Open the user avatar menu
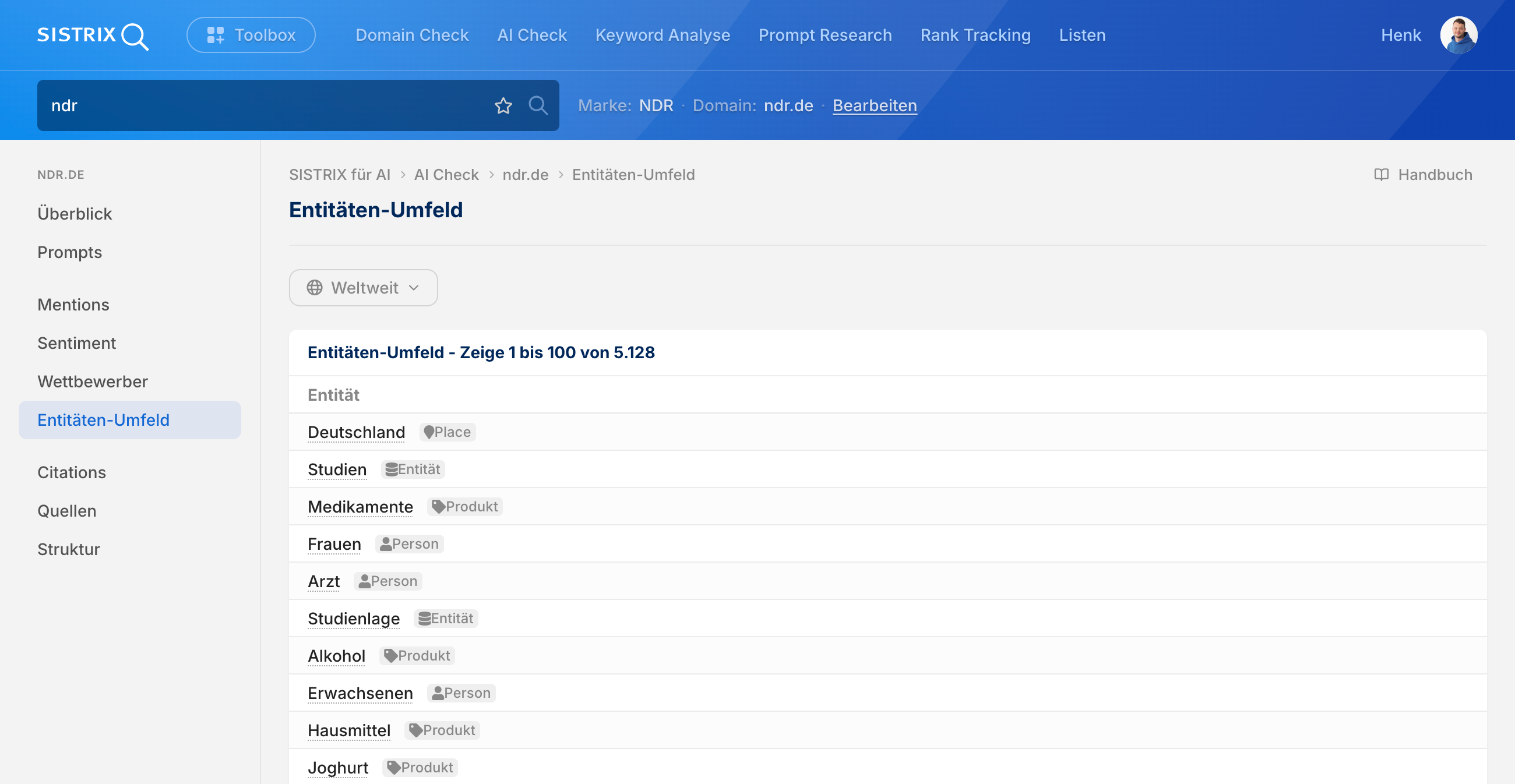This screenshot has width=1515, height=784. click(1458, 36)
